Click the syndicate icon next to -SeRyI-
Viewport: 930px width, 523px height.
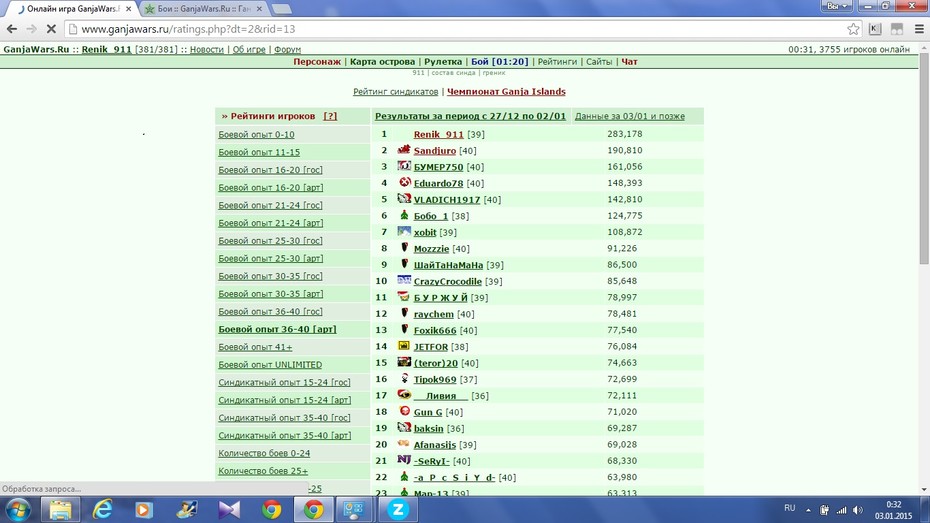tap(404, 460)
